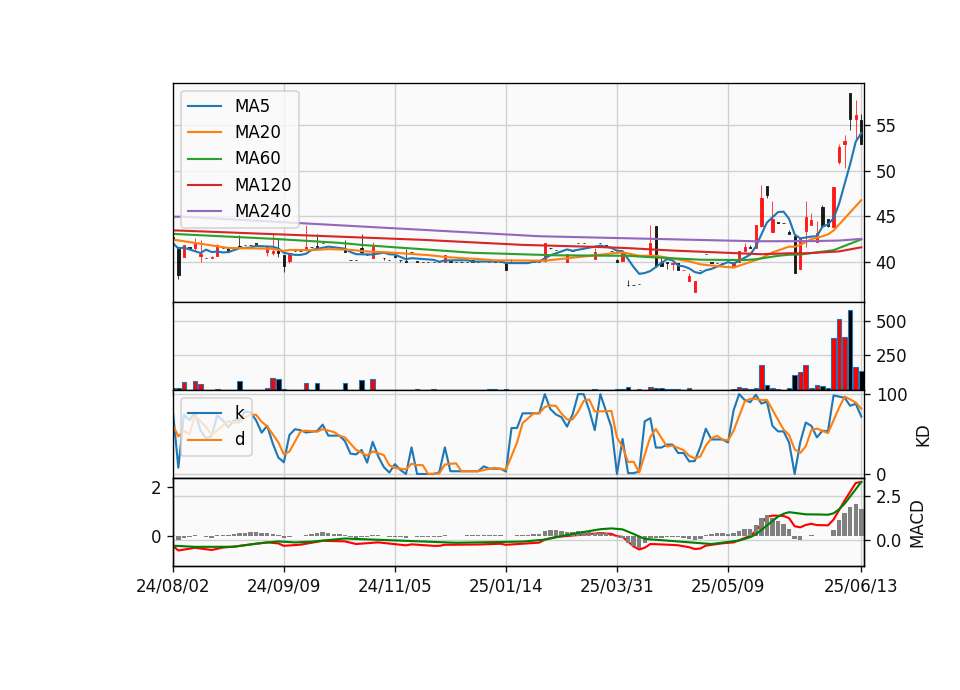Click the d legend label in KD panel
The height and width of the screenshot is (690, 960).
click(x=239, y=439)
